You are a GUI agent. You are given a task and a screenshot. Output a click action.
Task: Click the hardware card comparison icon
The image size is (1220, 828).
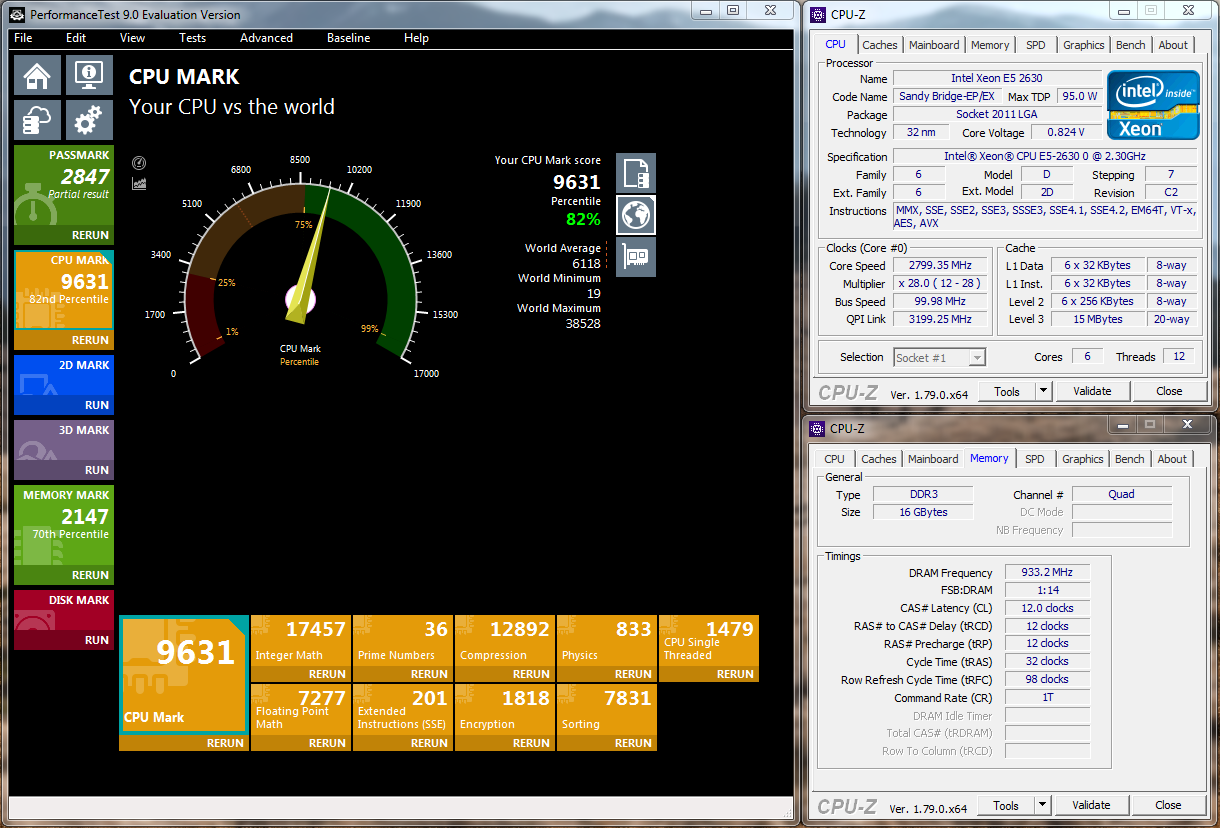[636, 256]
